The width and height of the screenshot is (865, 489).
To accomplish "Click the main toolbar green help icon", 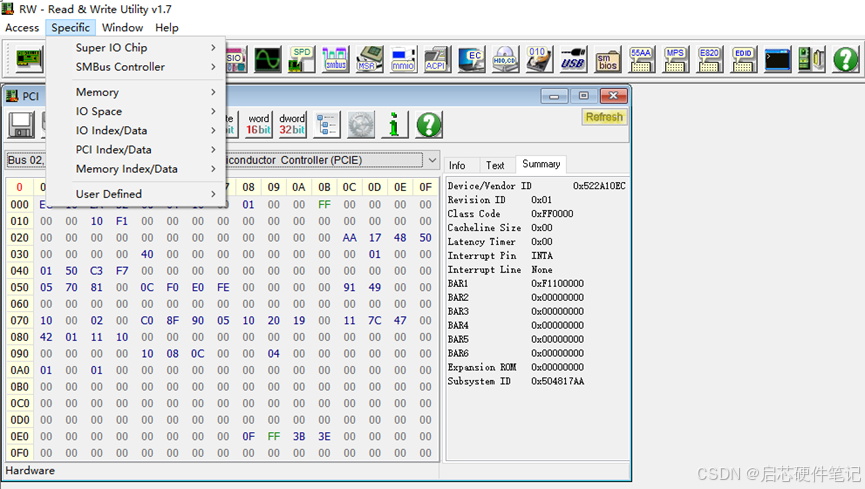I will (845, 60).
